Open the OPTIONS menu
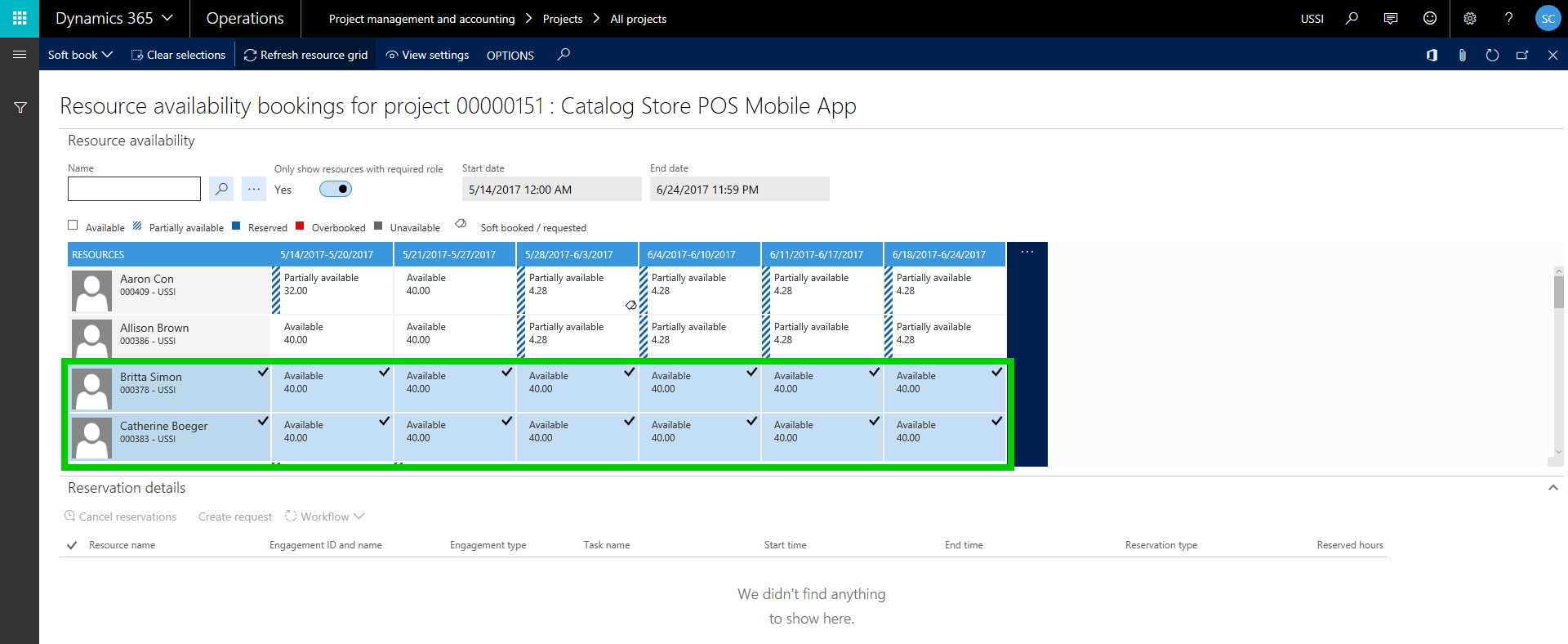1568x644 pixels. tap(510, 55)
